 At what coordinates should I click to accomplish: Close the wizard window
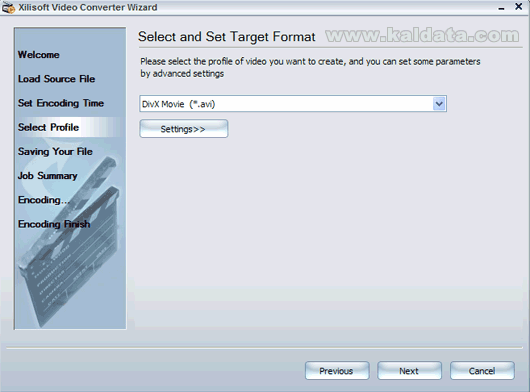pos(519,6)
